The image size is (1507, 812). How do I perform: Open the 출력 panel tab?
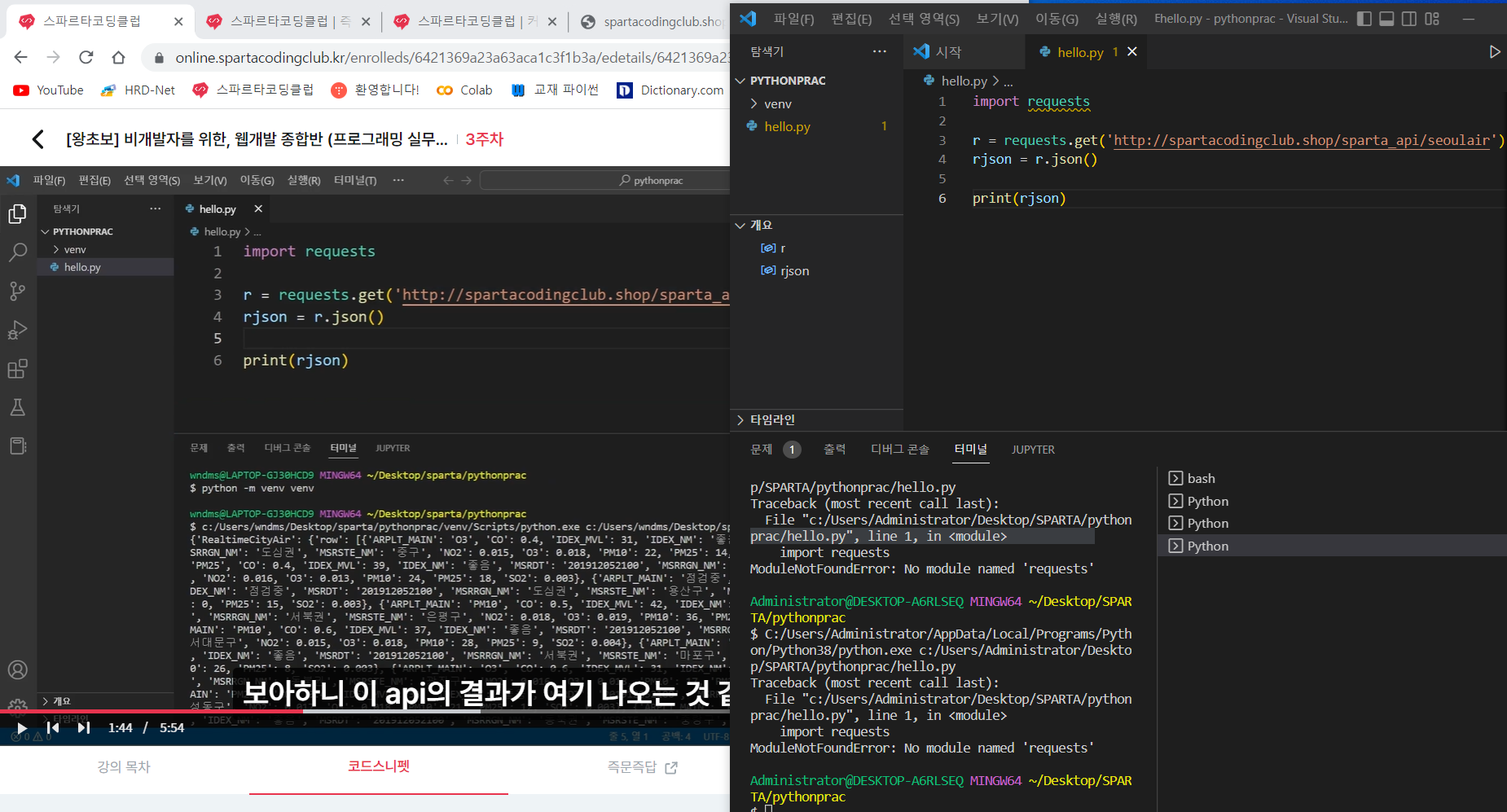pyautogui.click(x=835, y=450)
